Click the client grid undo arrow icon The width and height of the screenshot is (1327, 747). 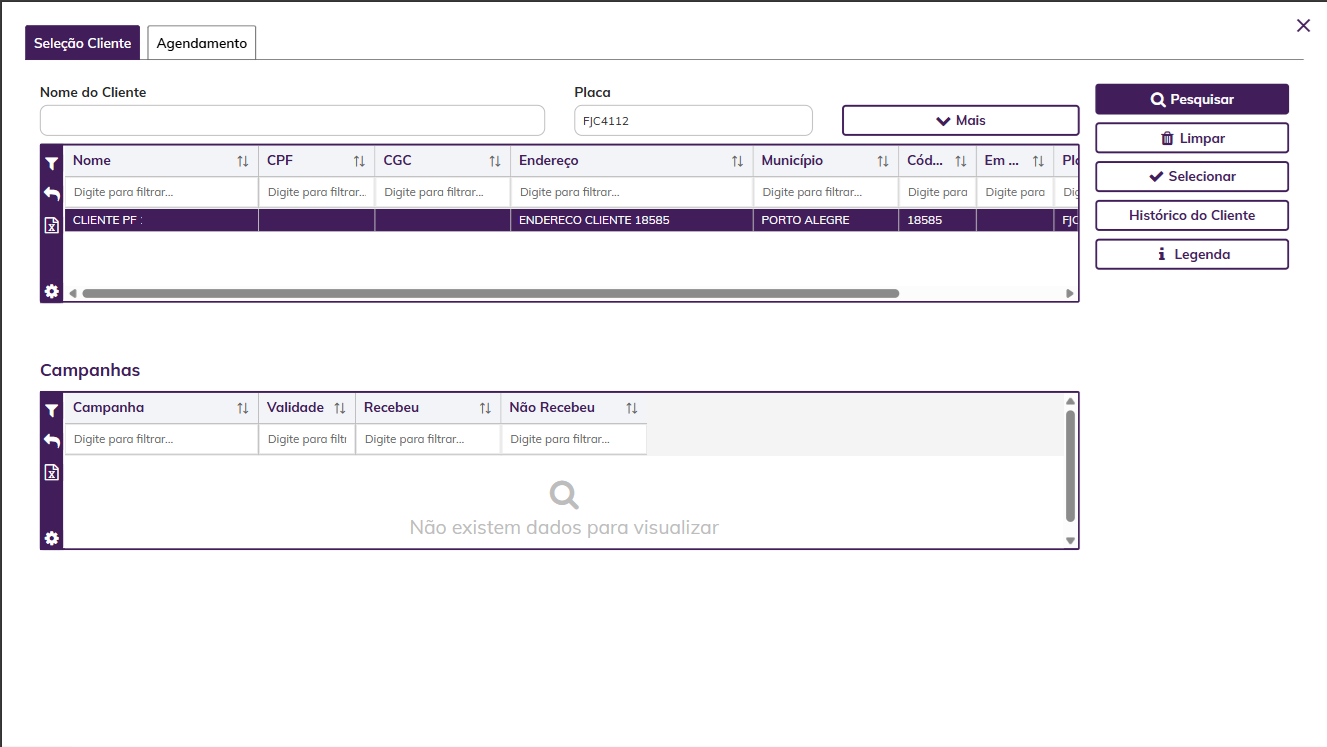[52, 193]
